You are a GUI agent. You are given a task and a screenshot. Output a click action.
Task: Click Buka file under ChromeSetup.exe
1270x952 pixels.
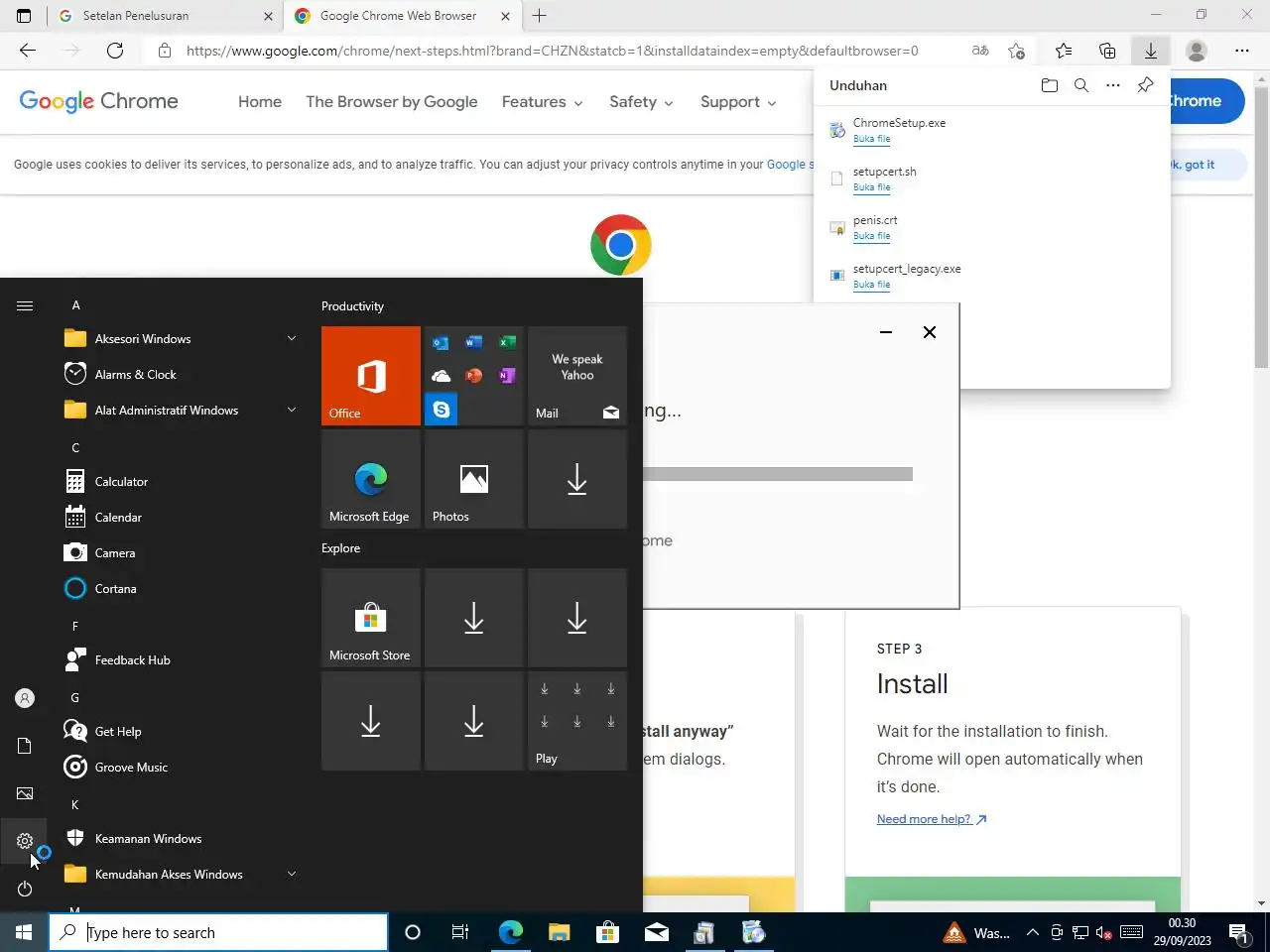tap(871, 139)
